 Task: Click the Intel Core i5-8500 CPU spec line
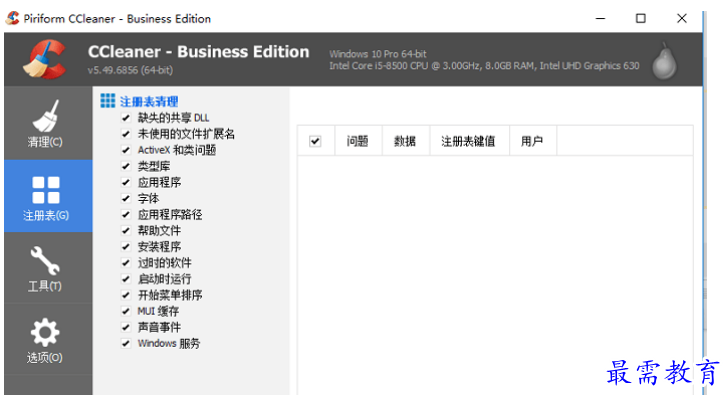coord(484,66)
